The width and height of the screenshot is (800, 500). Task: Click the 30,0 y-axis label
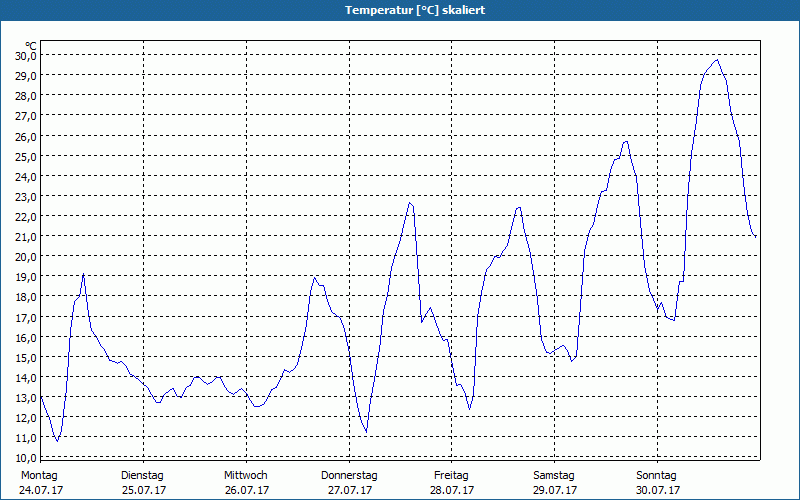coord(26,56)
